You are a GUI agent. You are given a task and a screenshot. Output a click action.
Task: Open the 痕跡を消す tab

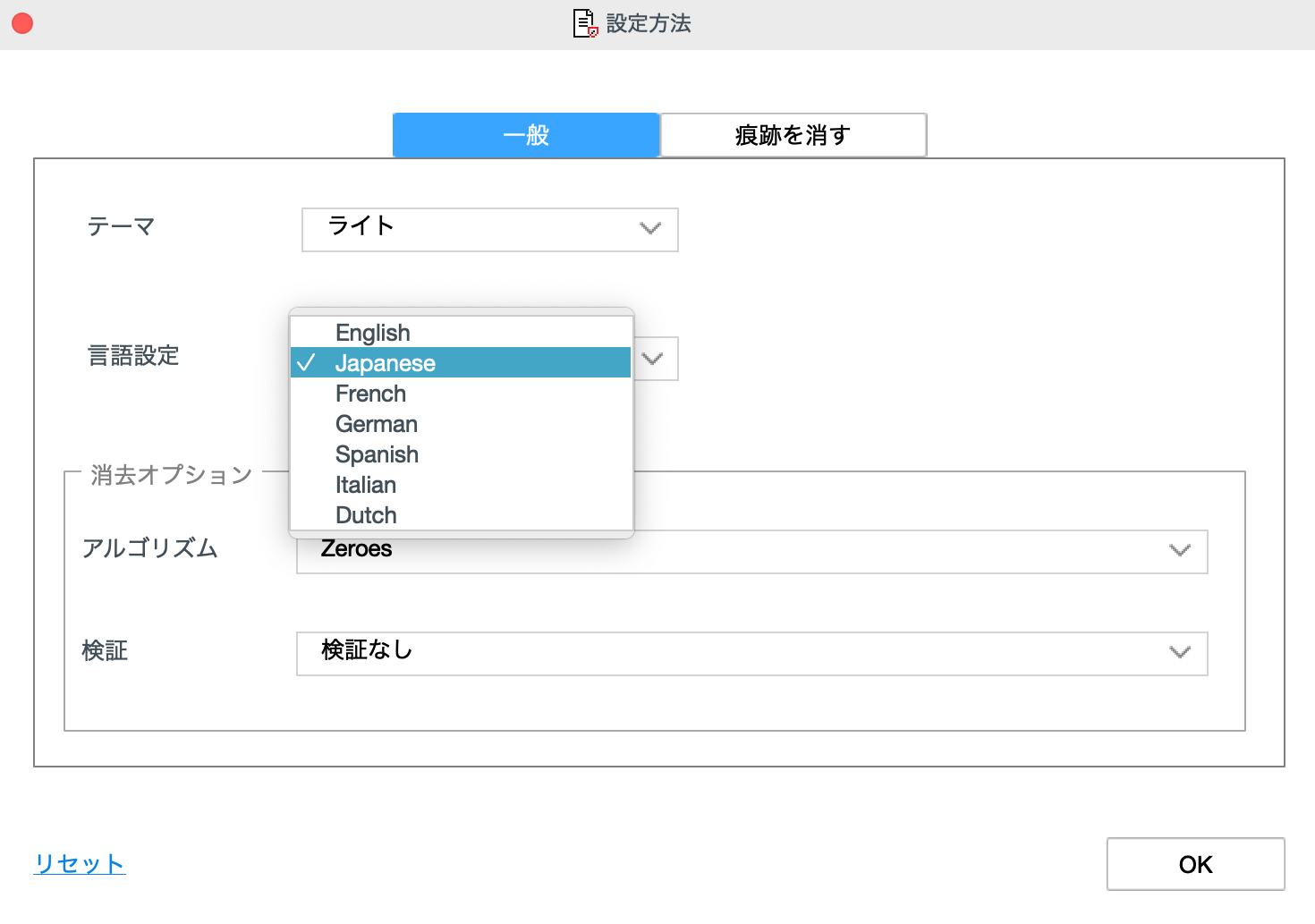[x=793, y=135]
